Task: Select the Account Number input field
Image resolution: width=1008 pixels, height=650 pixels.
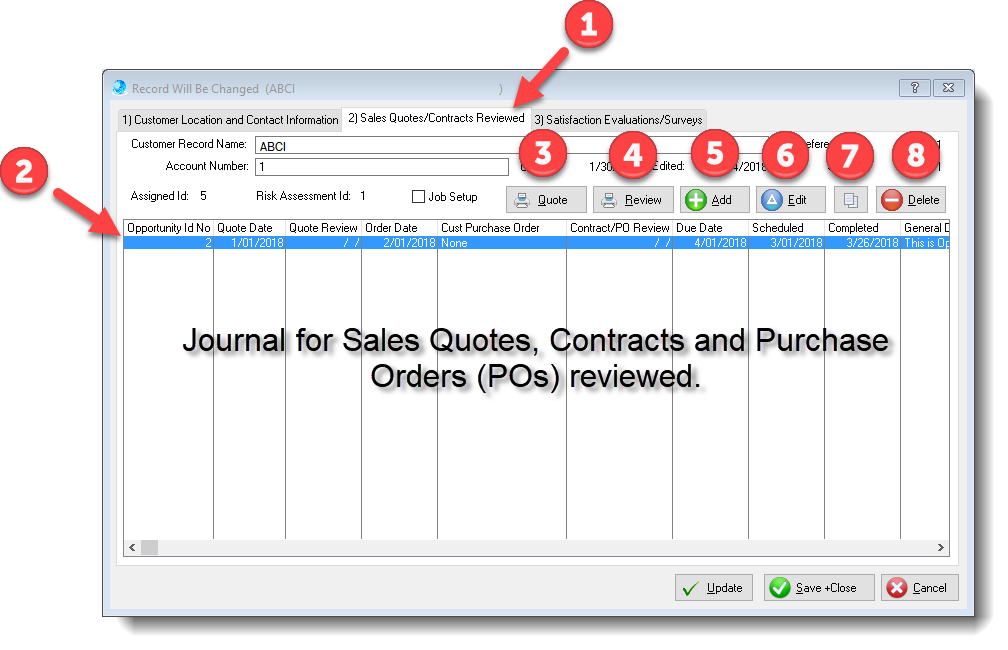Action: (380, 166)
